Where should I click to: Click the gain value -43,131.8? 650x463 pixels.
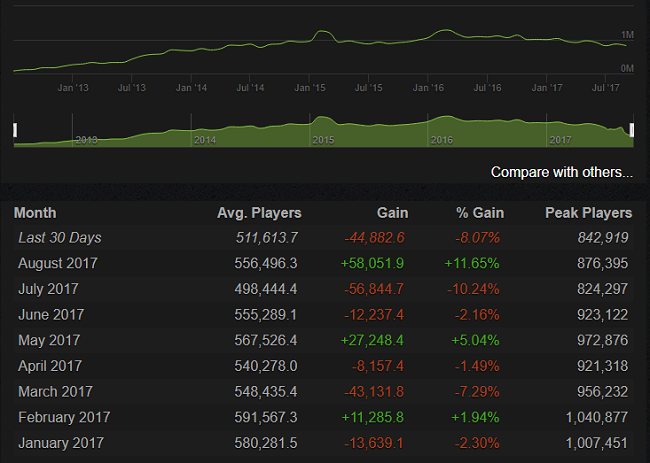point(374,392)
